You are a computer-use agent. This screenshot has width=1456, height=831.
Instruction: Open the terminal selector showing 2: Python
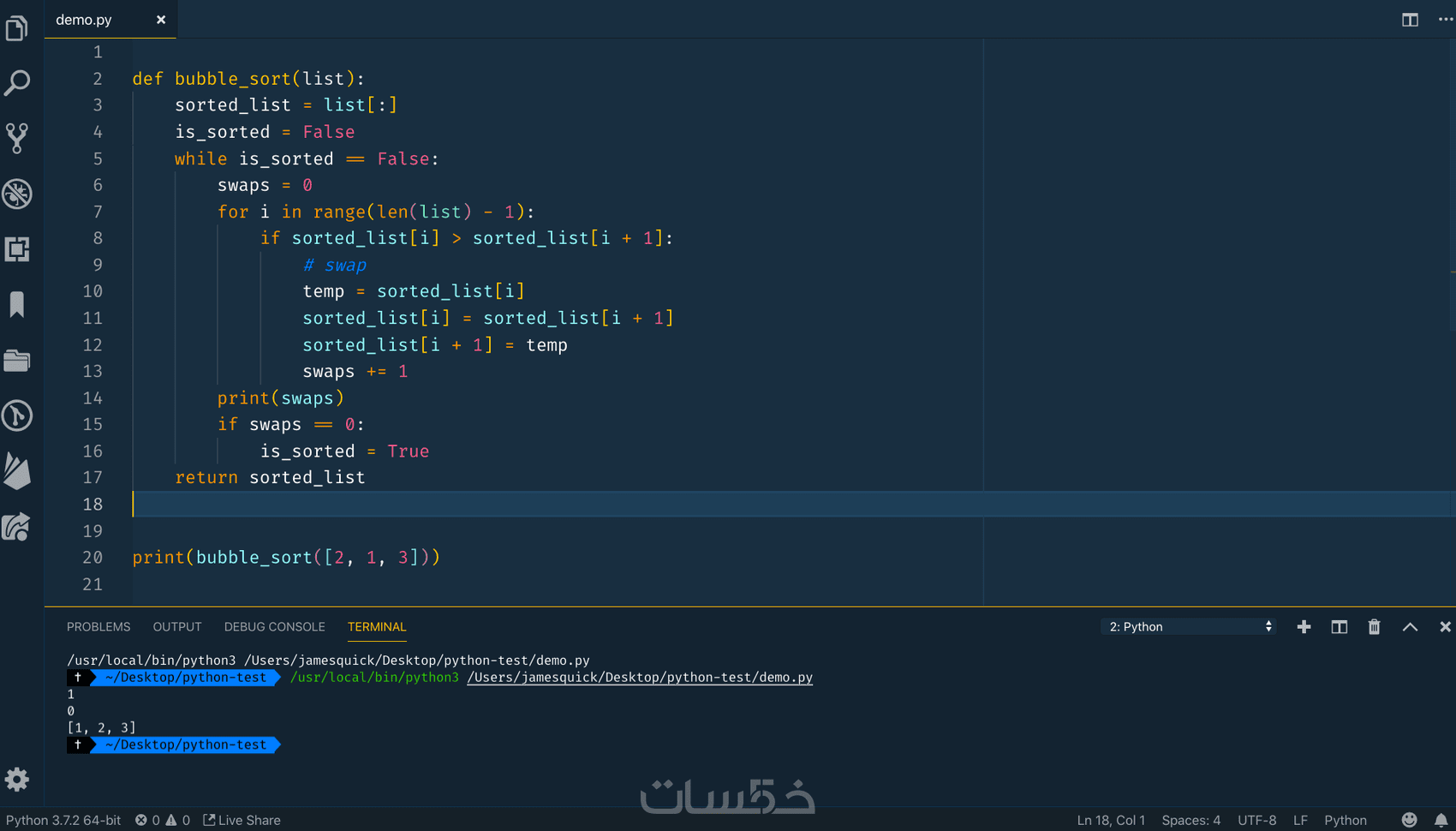pos(1188,626)
